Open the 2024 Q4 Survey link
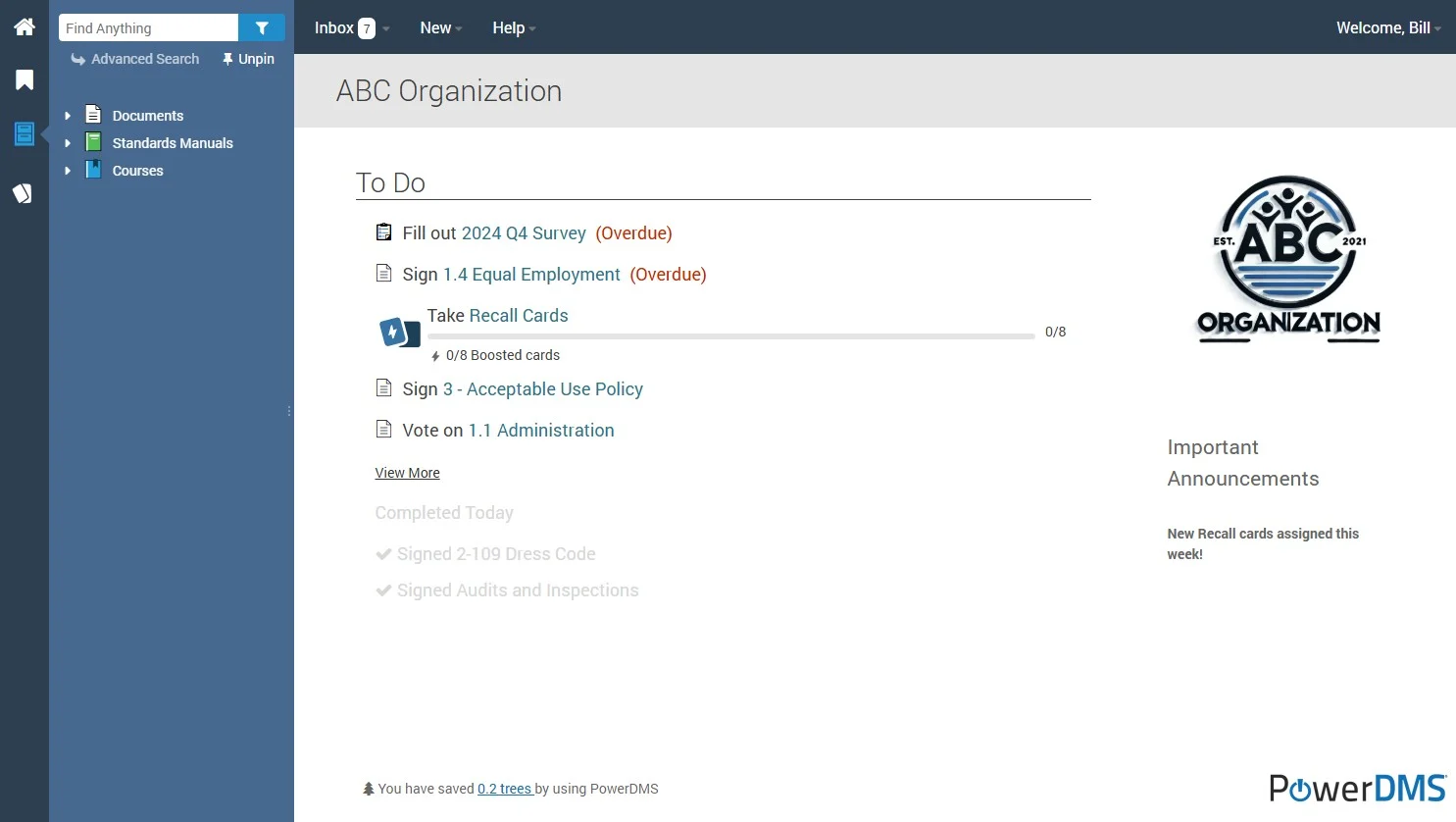This screenshot has height=822, width=1456. pyautogui.click(x=524, y=232)
